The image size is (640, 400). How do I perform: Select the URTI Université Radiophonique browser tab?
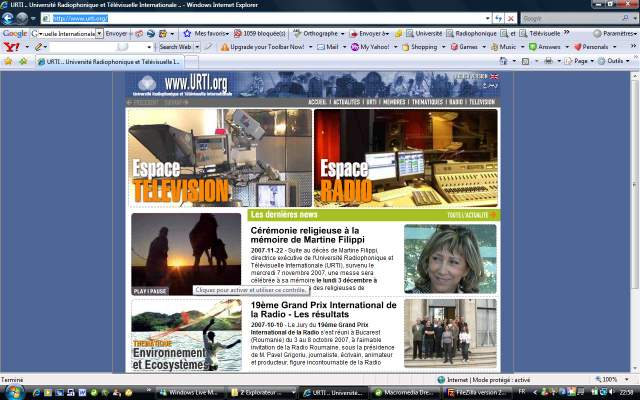pyautogui.click(x=109, y=62)
